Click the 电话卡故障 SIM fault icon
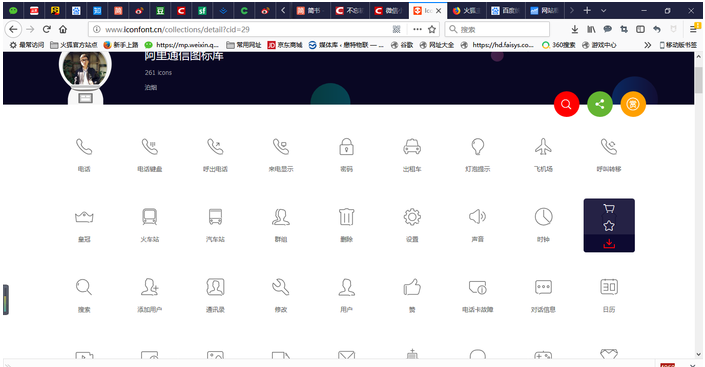 [x=477, y=287]
